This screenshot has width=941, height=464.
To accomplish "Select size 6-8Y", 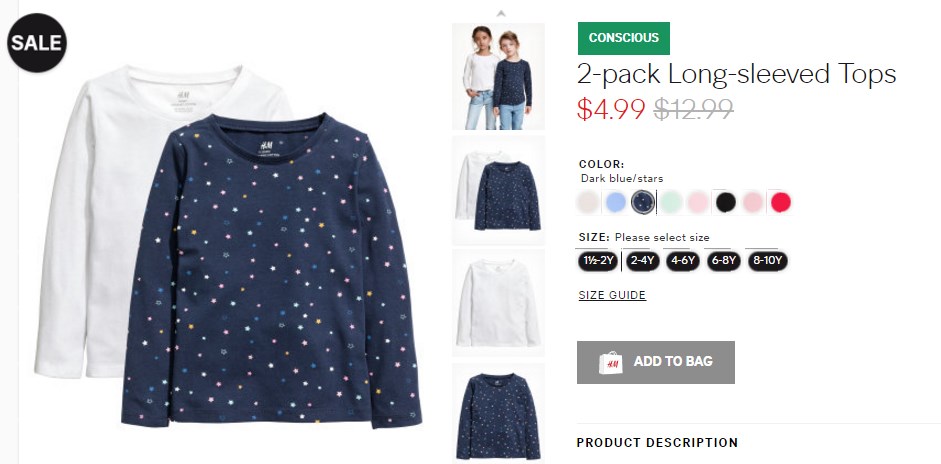I will [x=724, y=261].
